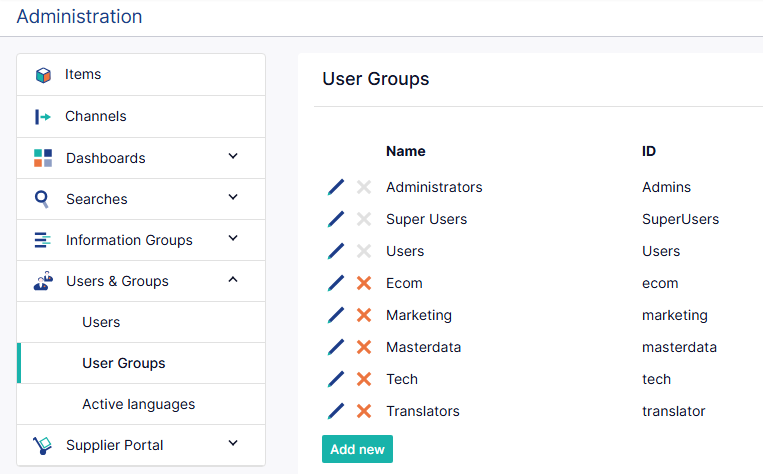Select the Super Users group name

point(426,219)
